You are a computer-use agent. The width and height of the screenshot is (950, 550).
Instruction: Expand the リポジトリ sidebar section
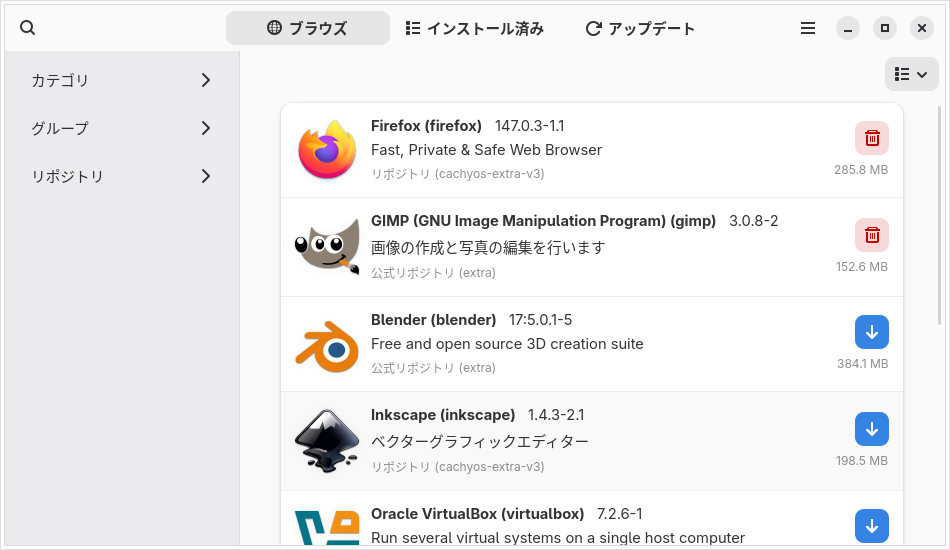pyautogui.click(x=122, y=176)
